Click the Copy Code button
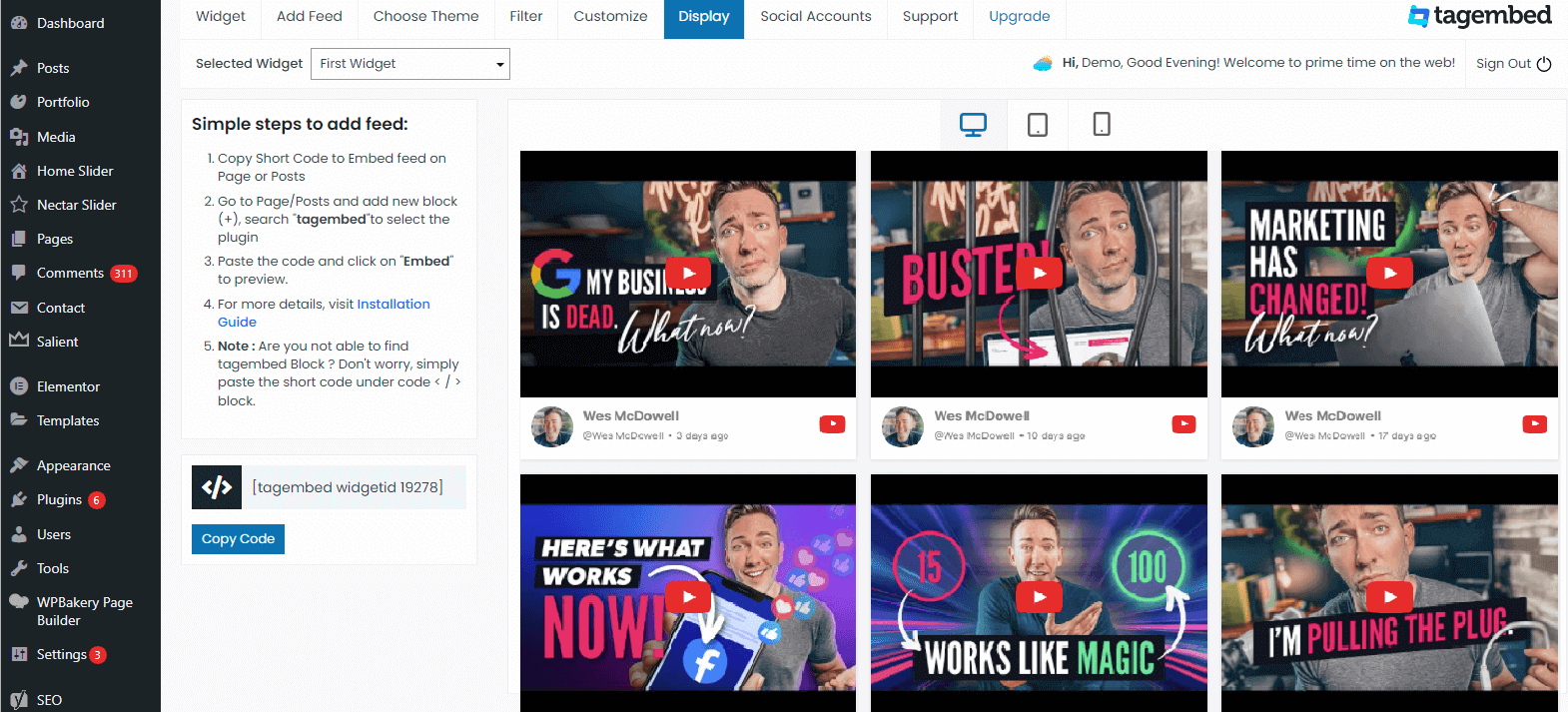 point(238,539)
